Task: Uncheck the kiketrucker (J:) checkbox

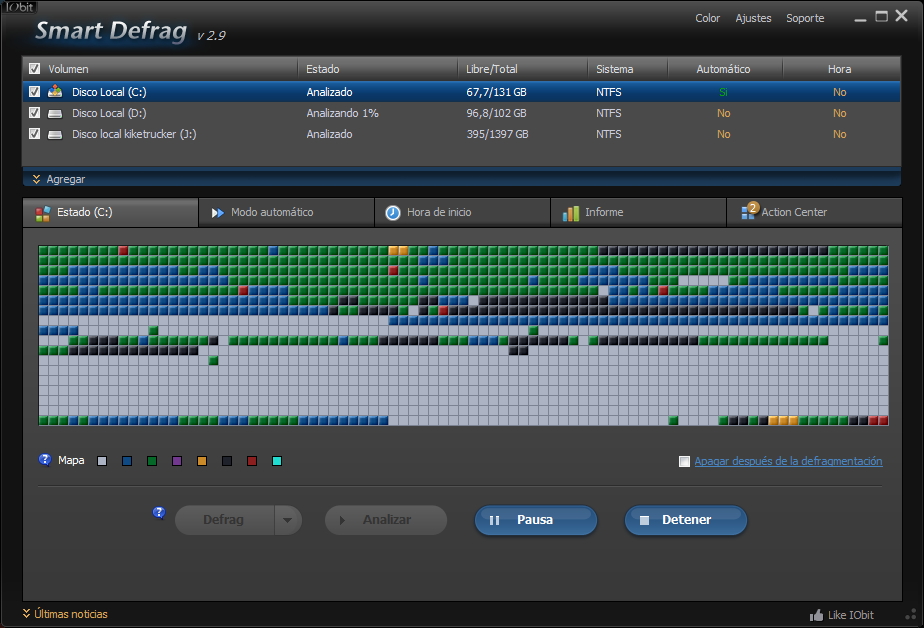Action: point(35,134)
